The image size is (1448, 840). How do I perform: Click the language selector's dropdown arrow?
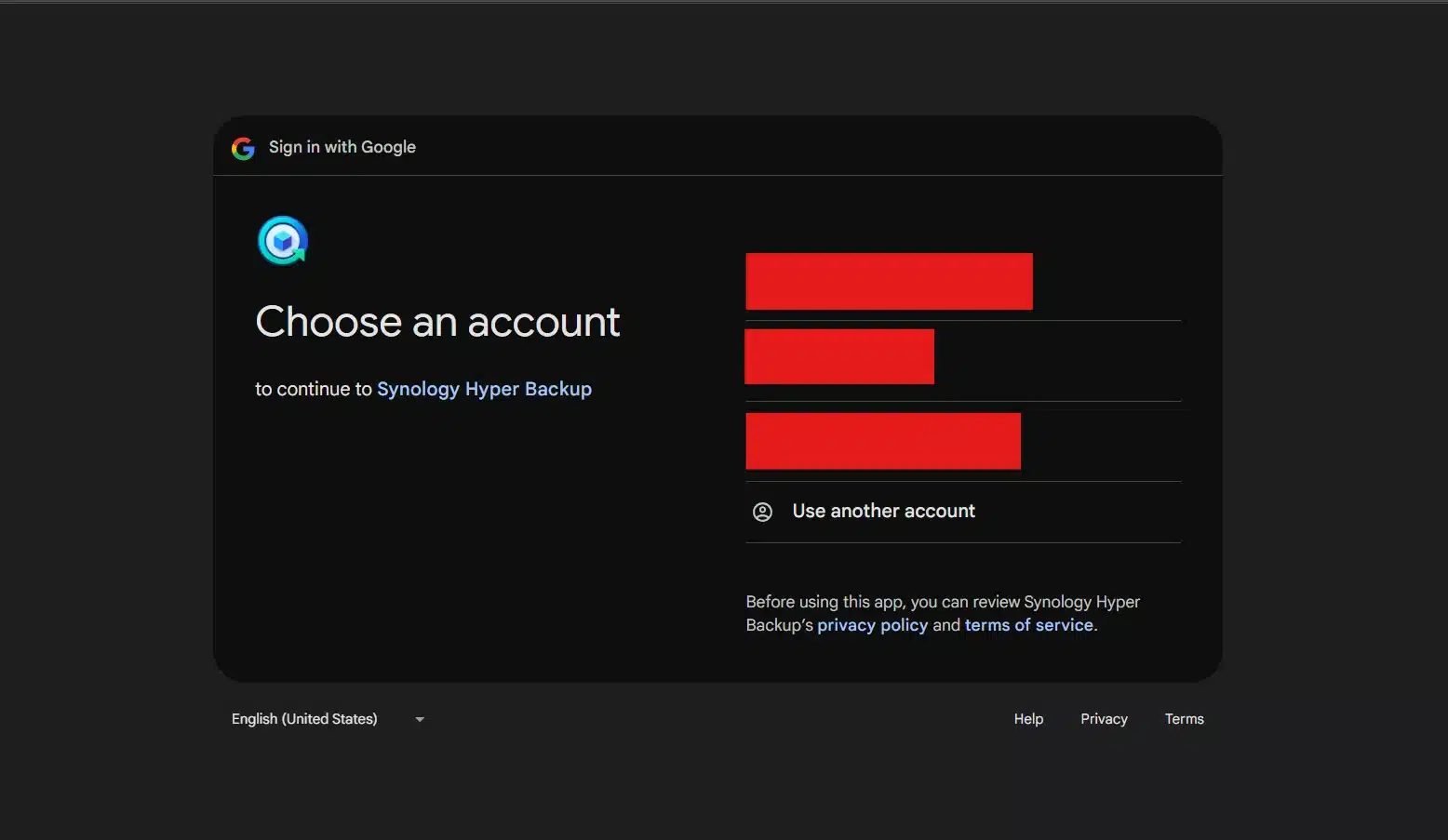click(x=419, y=718)
